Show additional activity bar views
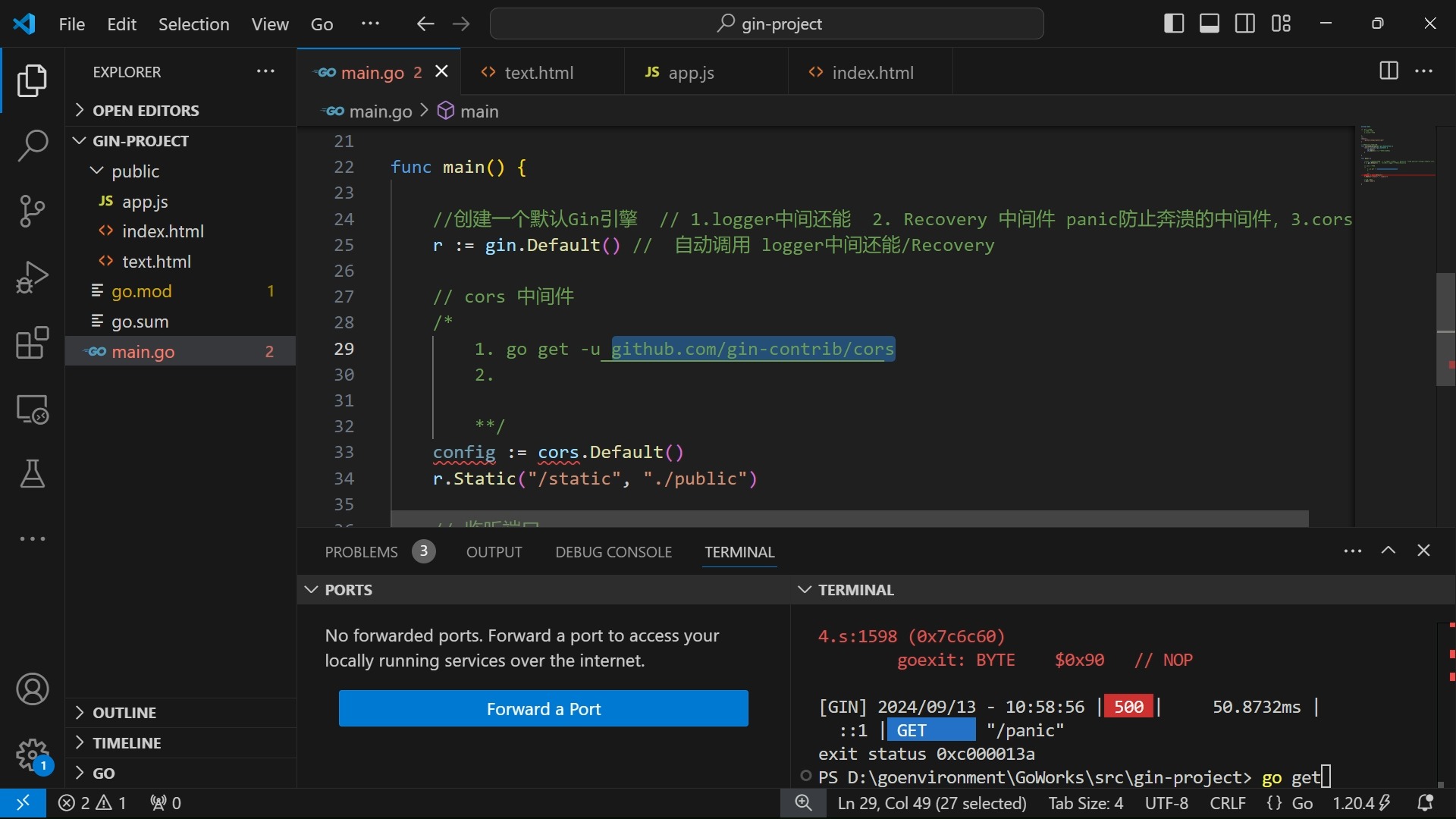 pos(32,538)
